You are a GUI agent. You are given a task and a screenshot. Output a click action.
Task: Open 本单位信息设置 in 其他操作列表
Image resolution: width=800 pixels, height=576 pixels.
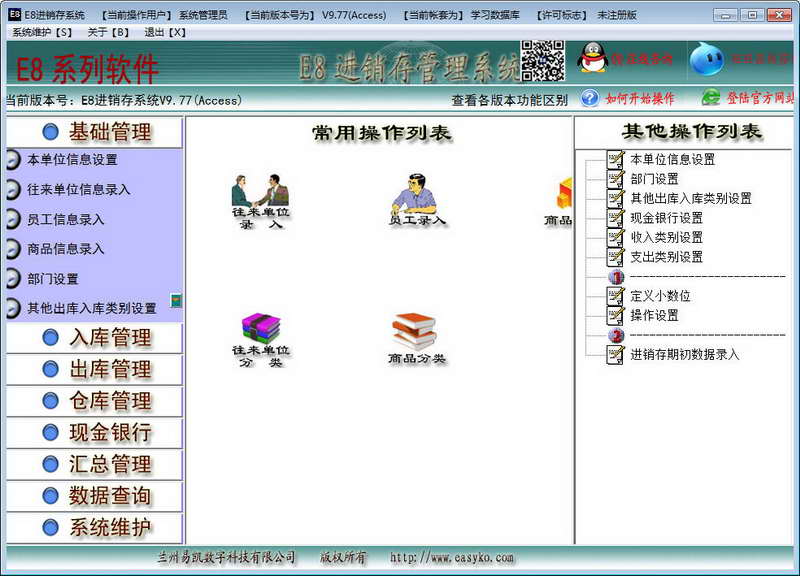pos(672,159)
